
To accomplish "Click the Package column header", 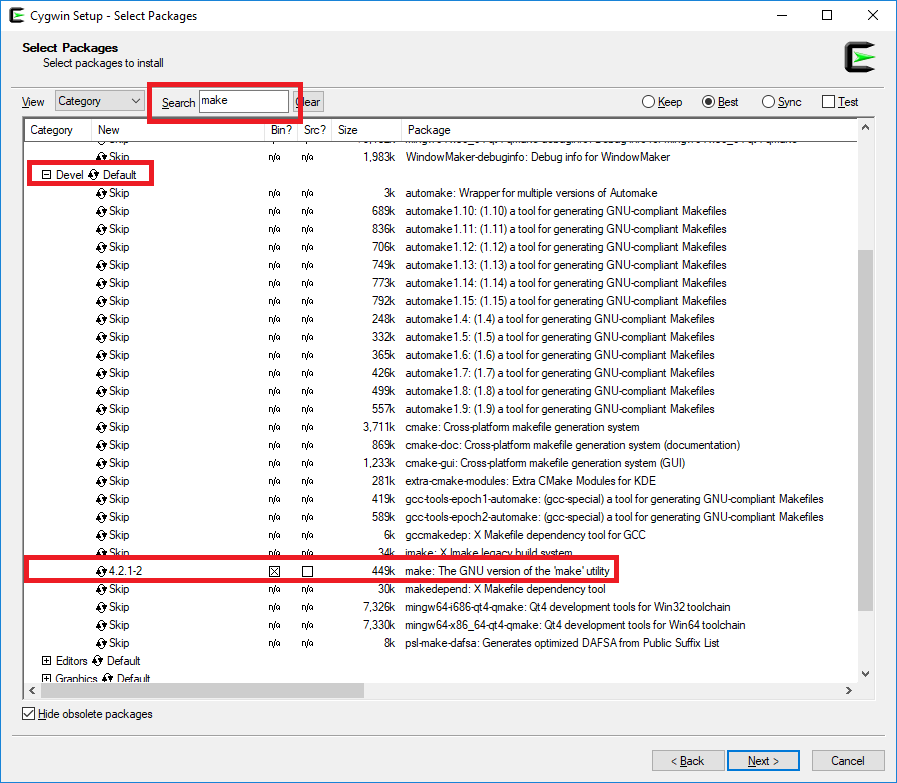I will pos(429,130).
